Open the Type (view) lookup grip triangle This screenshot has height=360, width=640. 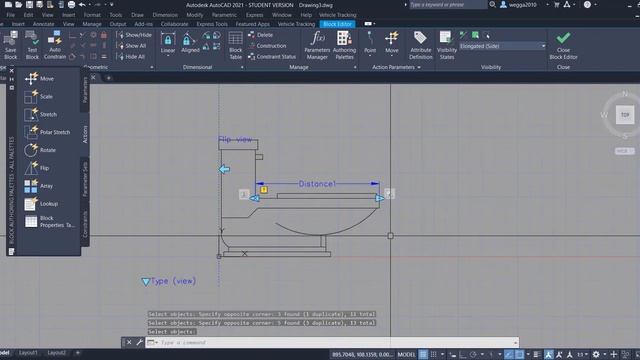pyautogui.click(x=145, y=282)
